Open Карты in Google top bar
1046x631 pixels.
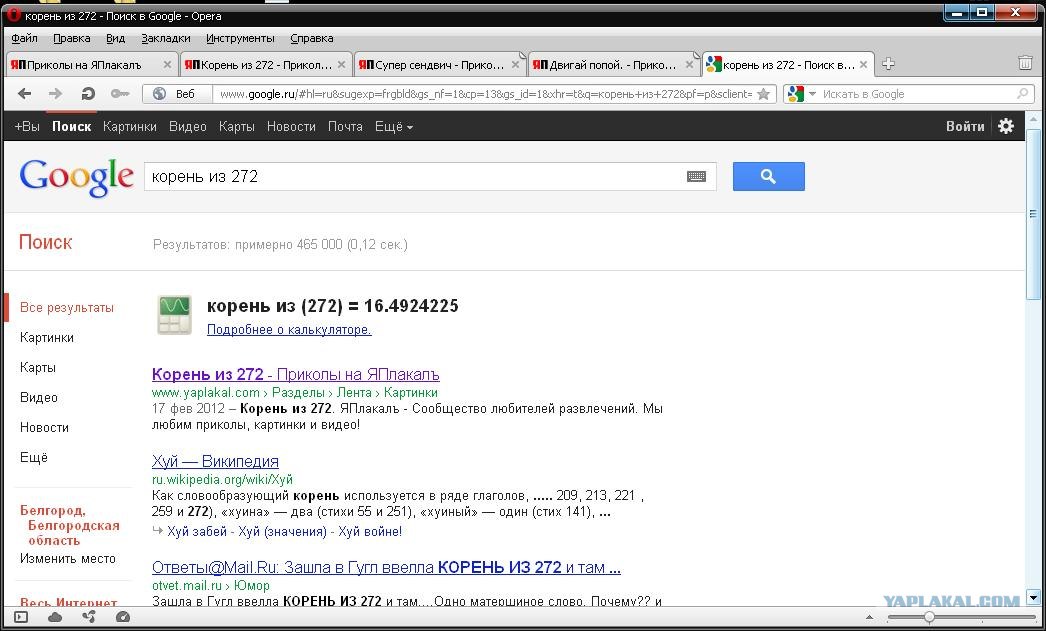click(237, 126)
